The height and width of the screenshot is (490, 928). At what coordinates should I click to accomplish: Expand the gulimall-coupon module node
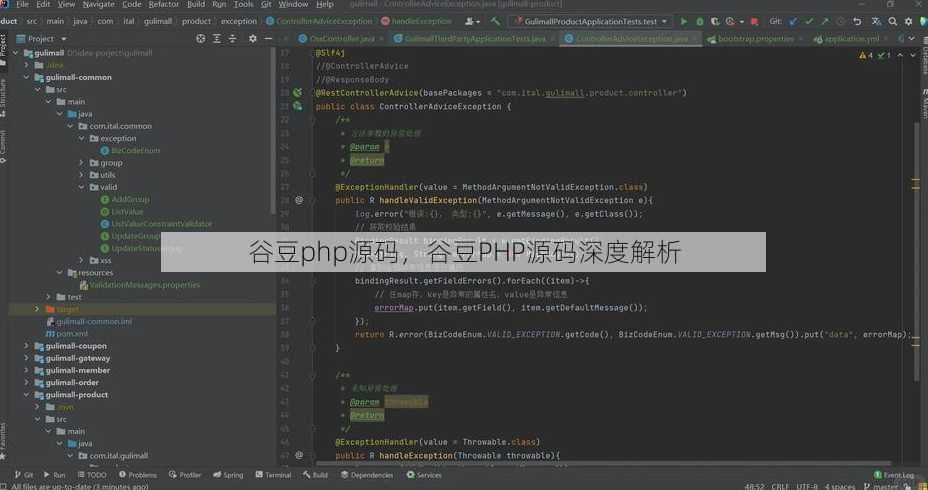click(x=27, y=346)
